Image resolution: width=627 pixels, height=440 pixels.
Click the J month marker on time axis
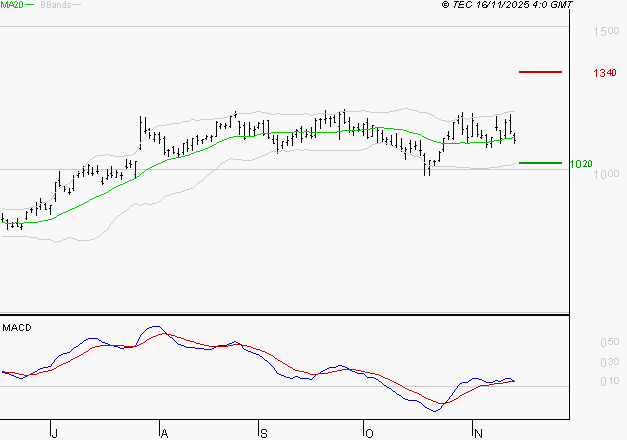coord(53,432)
